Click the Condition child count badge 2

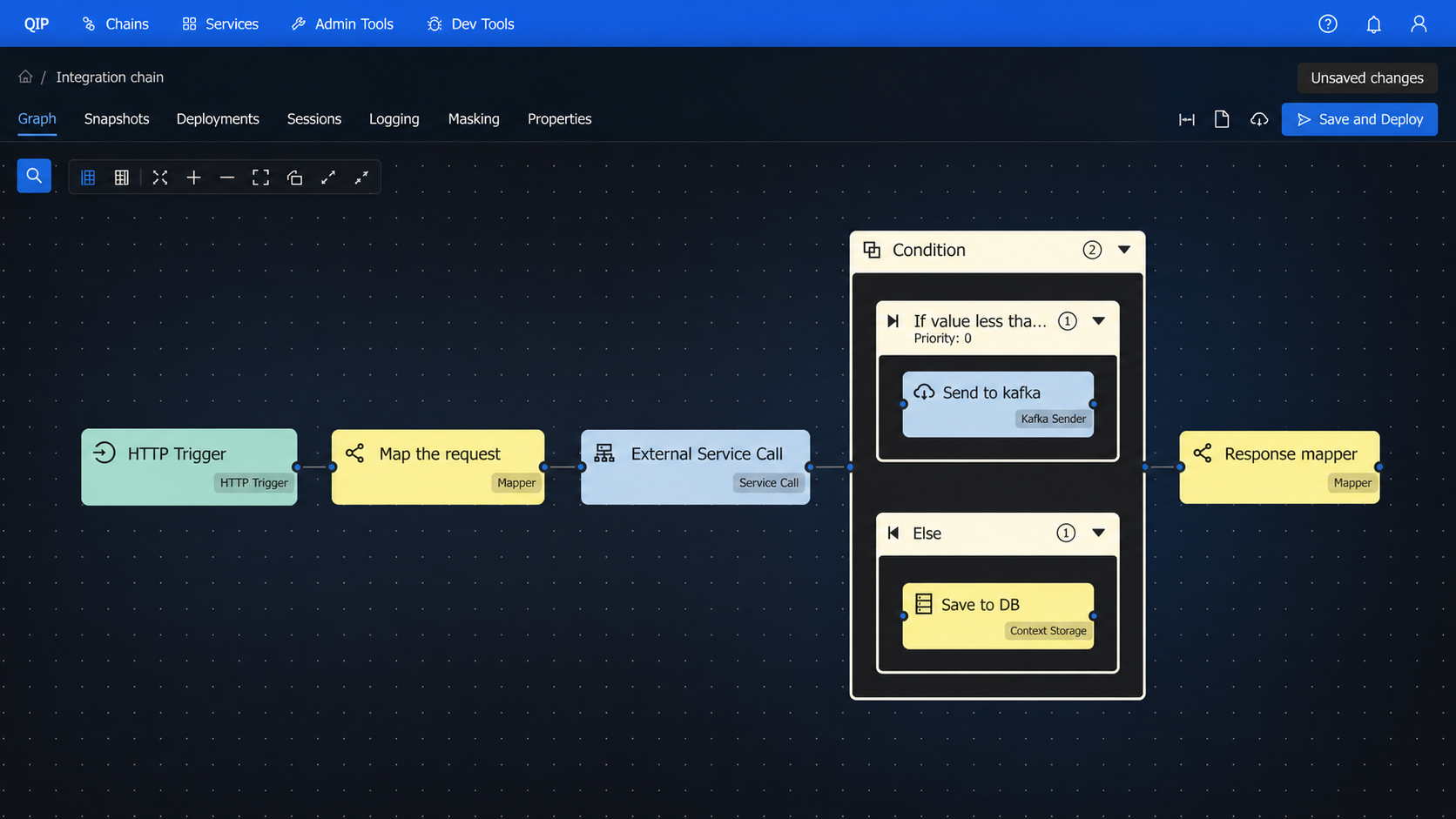(1092, 250)
